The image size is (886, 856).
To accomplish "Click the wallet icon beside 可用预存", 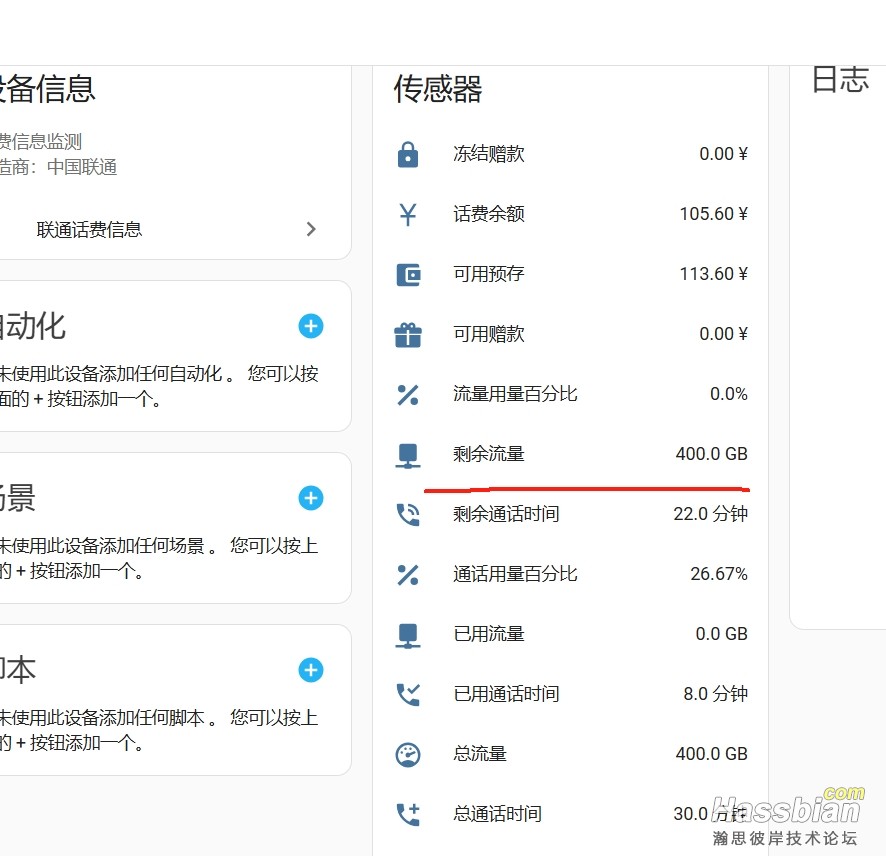I will click(x=408, y=275).
